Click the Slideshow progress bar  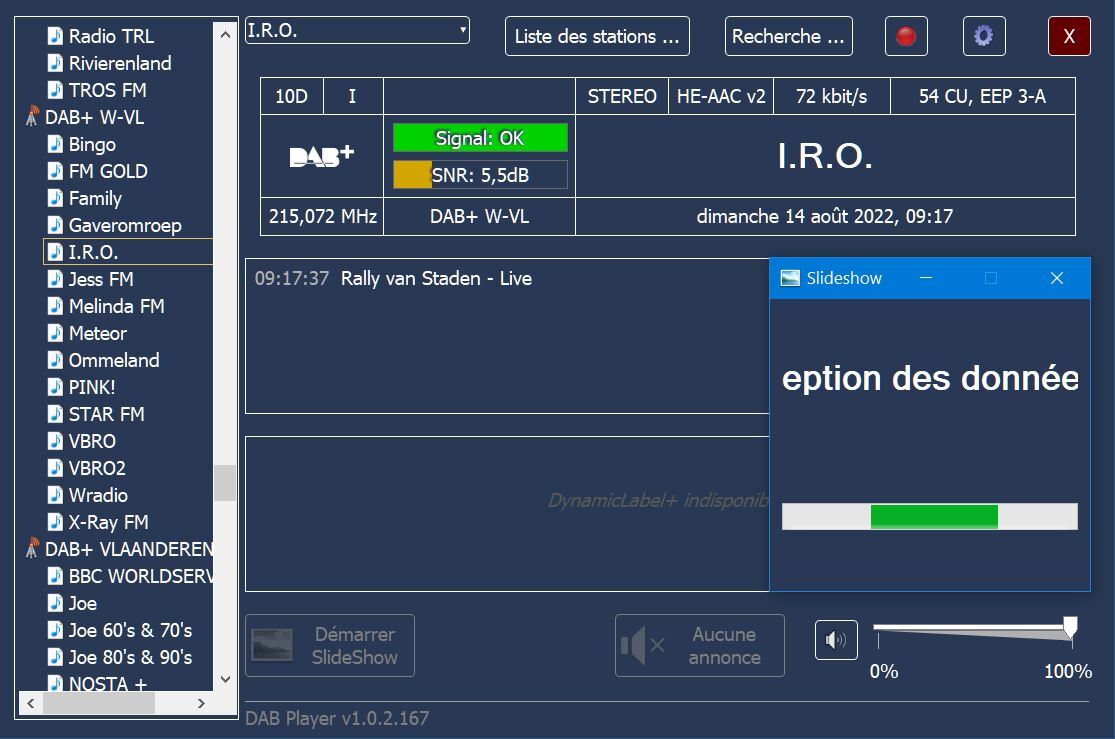pos(929,516)
